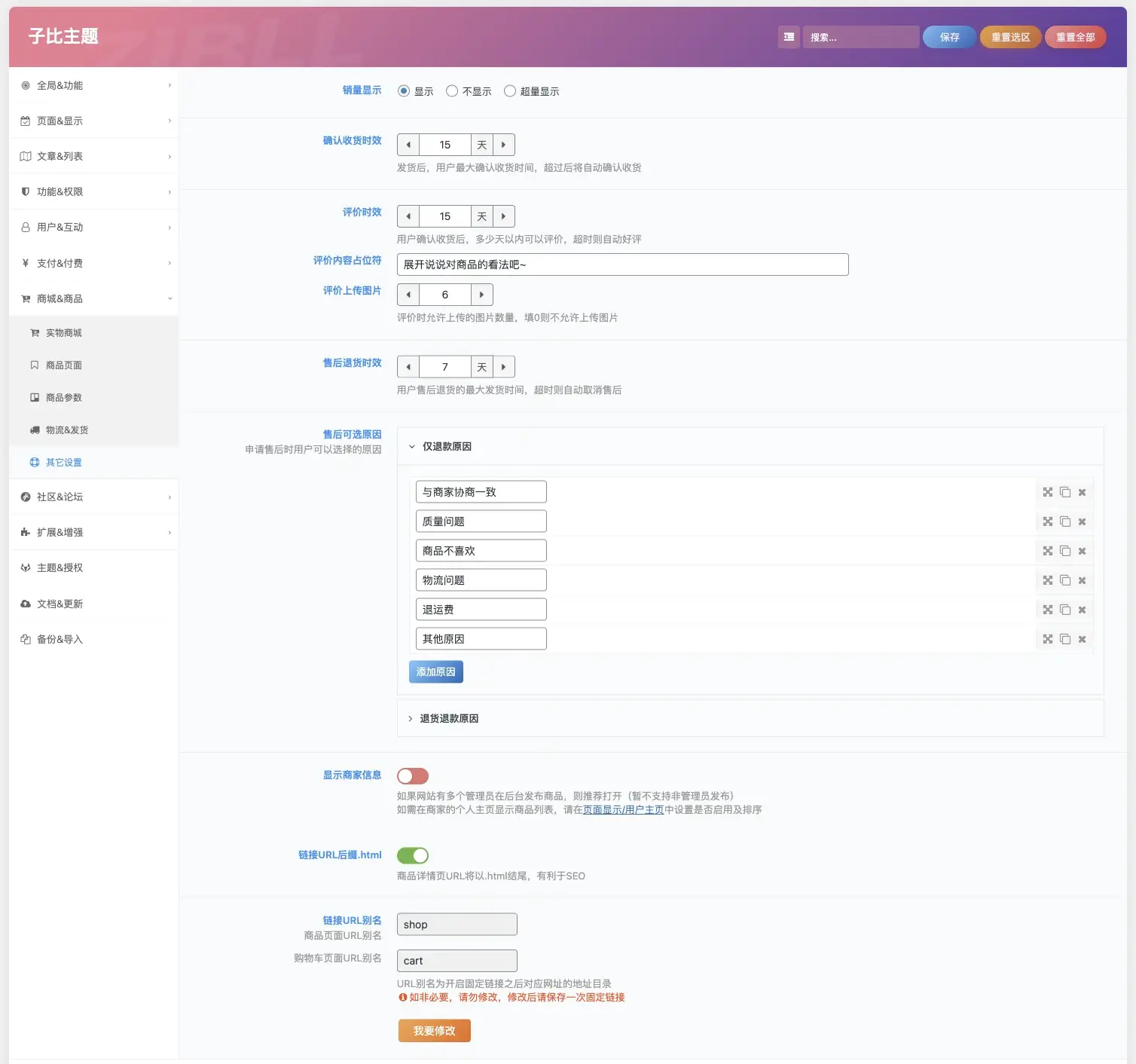Enable the 显示商家信息 switch

pyautogui.click(x=413, y=776)
